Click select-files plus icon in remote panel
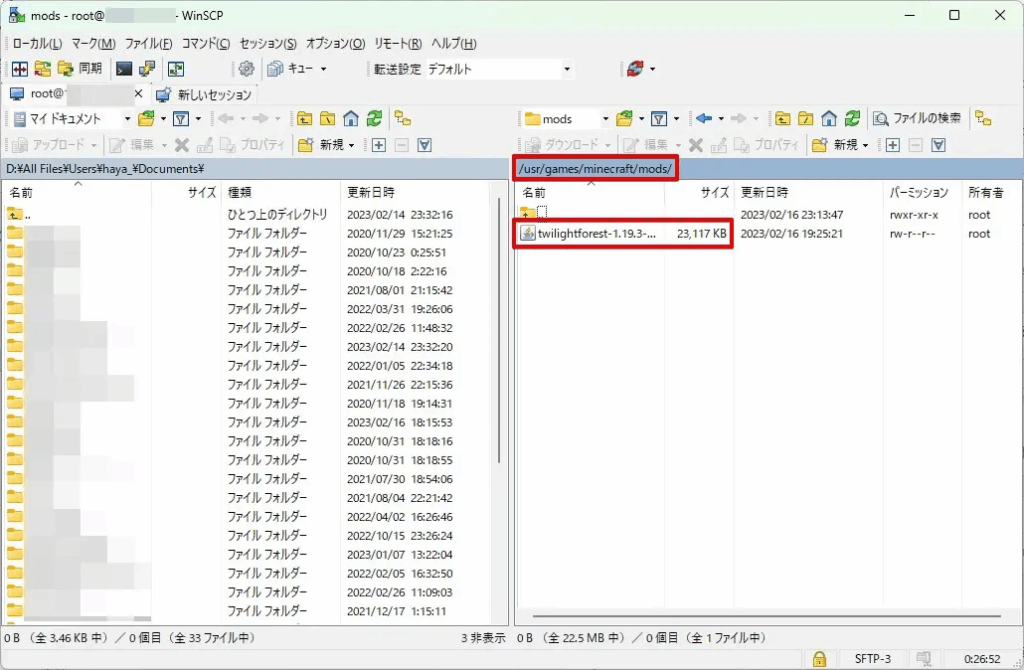This screenshot has width=1024, height=670. (892, 145)
